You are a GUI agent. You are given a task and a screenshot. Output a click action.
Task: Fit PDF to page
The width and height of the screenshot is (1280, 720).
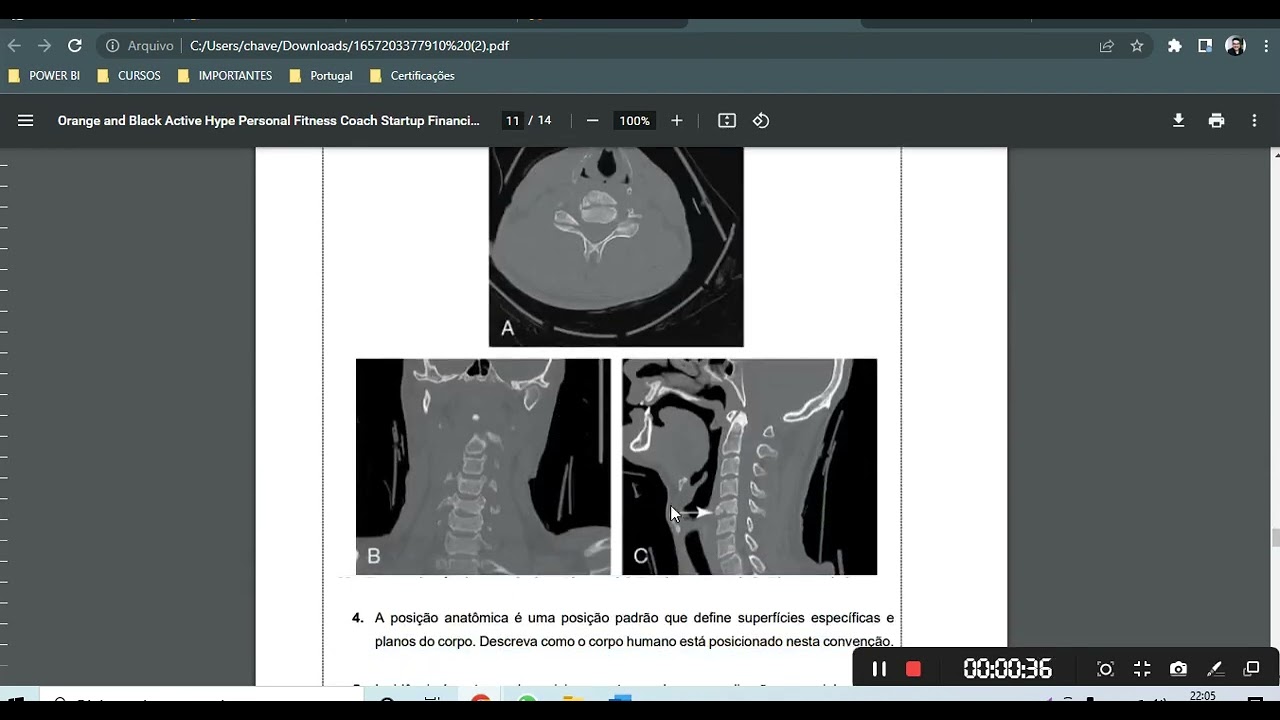tap(727, 120)
